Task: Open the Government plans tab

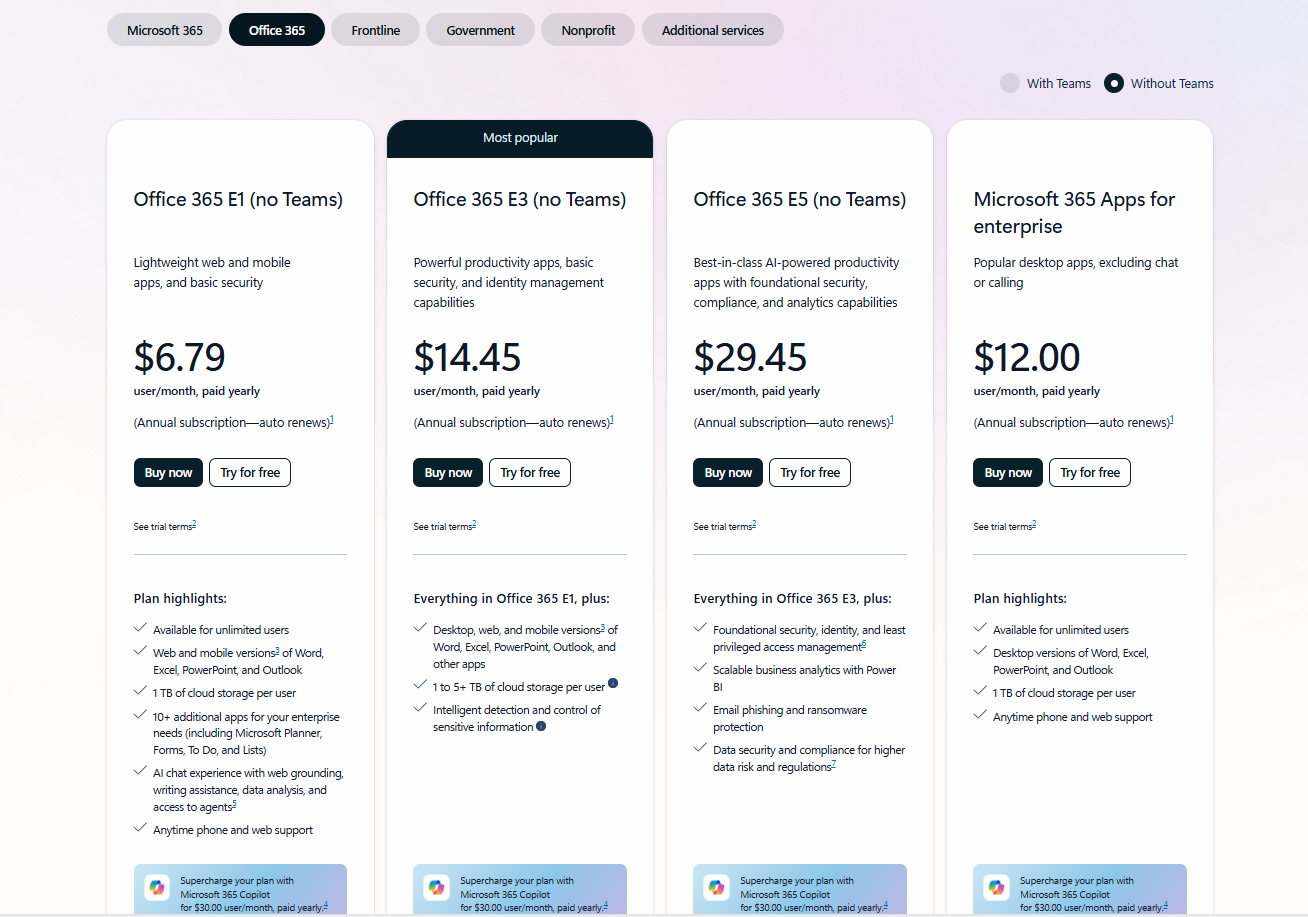Action: [x=480, y=29]
